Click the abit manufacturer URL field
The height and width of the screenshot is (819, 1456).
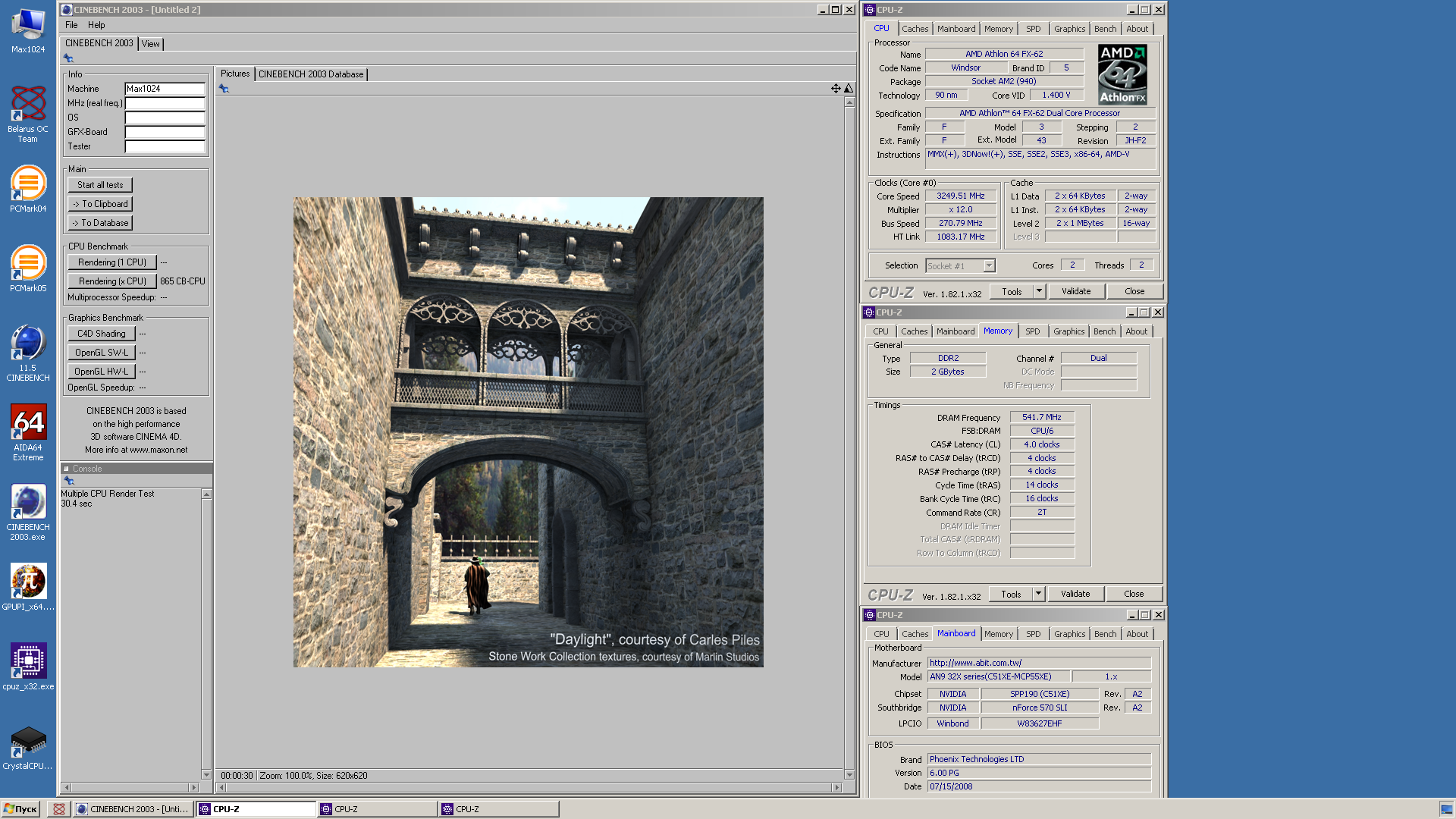pyautogui.click(x=1039, y=663)
